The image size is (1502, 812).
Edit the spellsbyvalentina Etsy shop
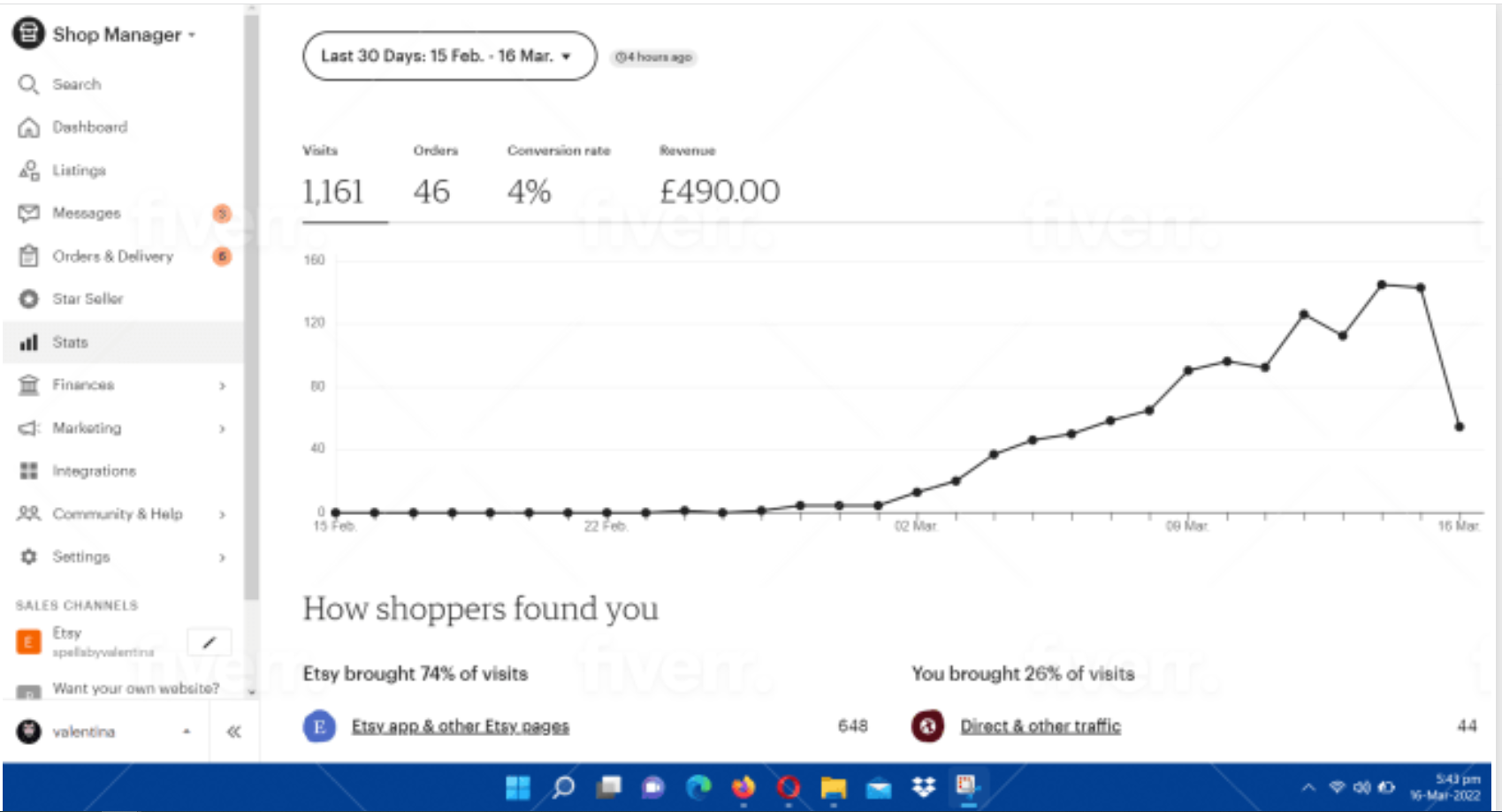(x=209, y=641)
